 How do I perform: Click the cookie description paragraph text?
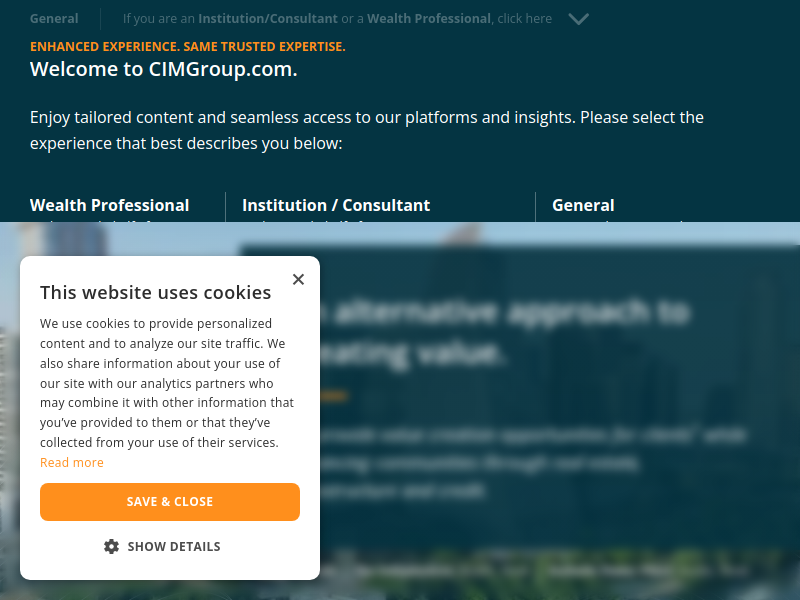pyautogui.click(x=167, y=383)
